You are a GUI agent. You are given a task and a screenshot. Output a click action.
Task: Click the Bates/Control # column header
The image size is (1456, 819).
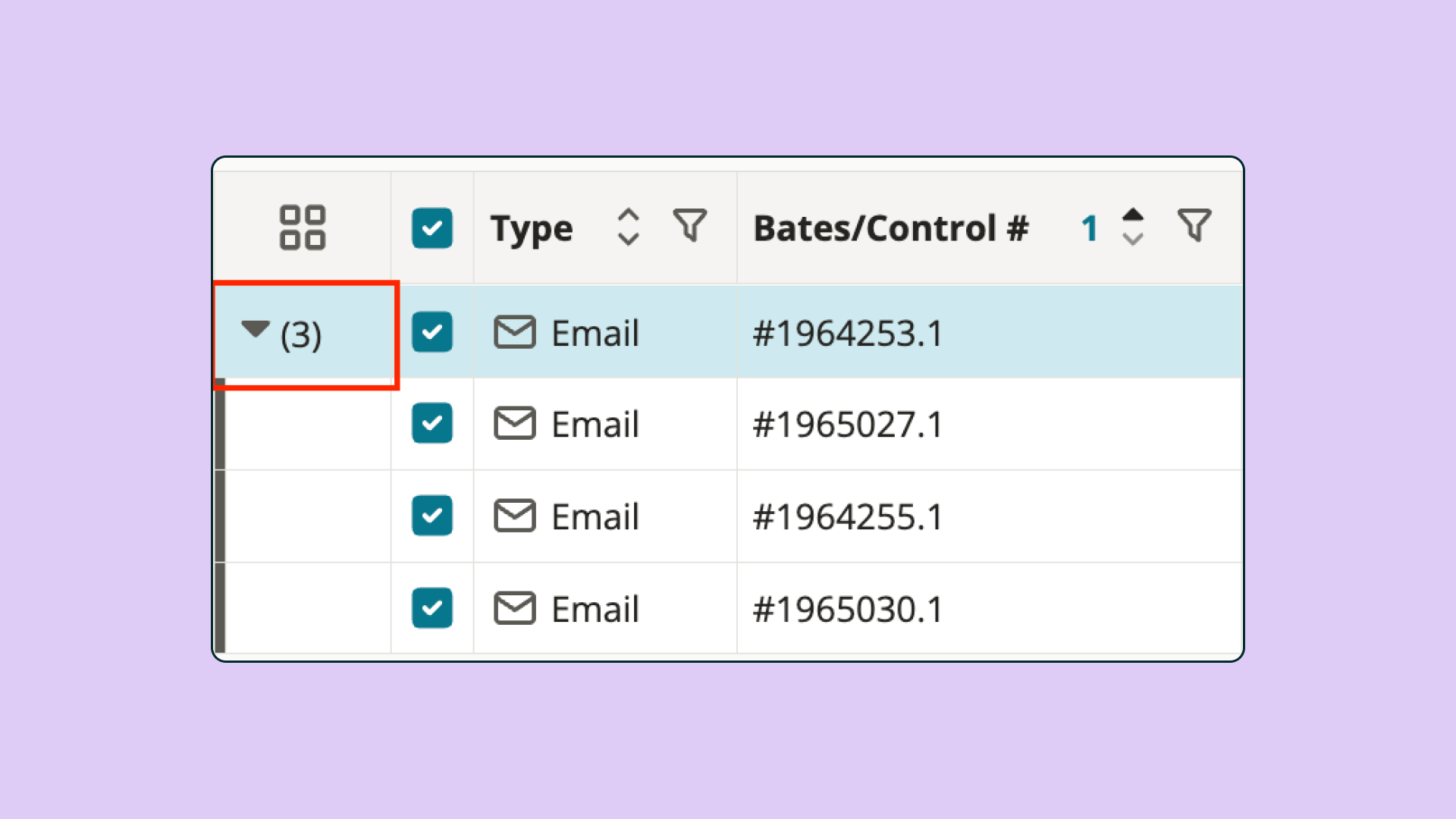892,227
